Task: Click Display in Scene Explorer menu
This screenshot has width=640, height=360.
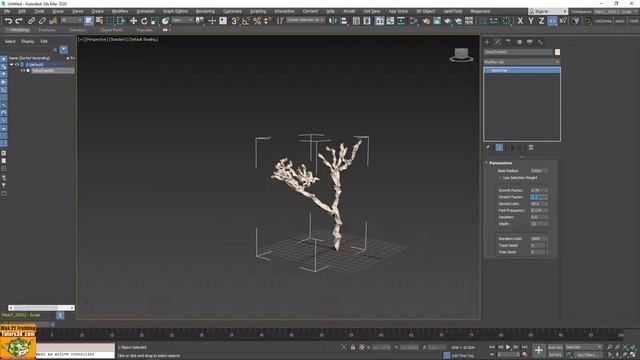Action: click(28, 41)
